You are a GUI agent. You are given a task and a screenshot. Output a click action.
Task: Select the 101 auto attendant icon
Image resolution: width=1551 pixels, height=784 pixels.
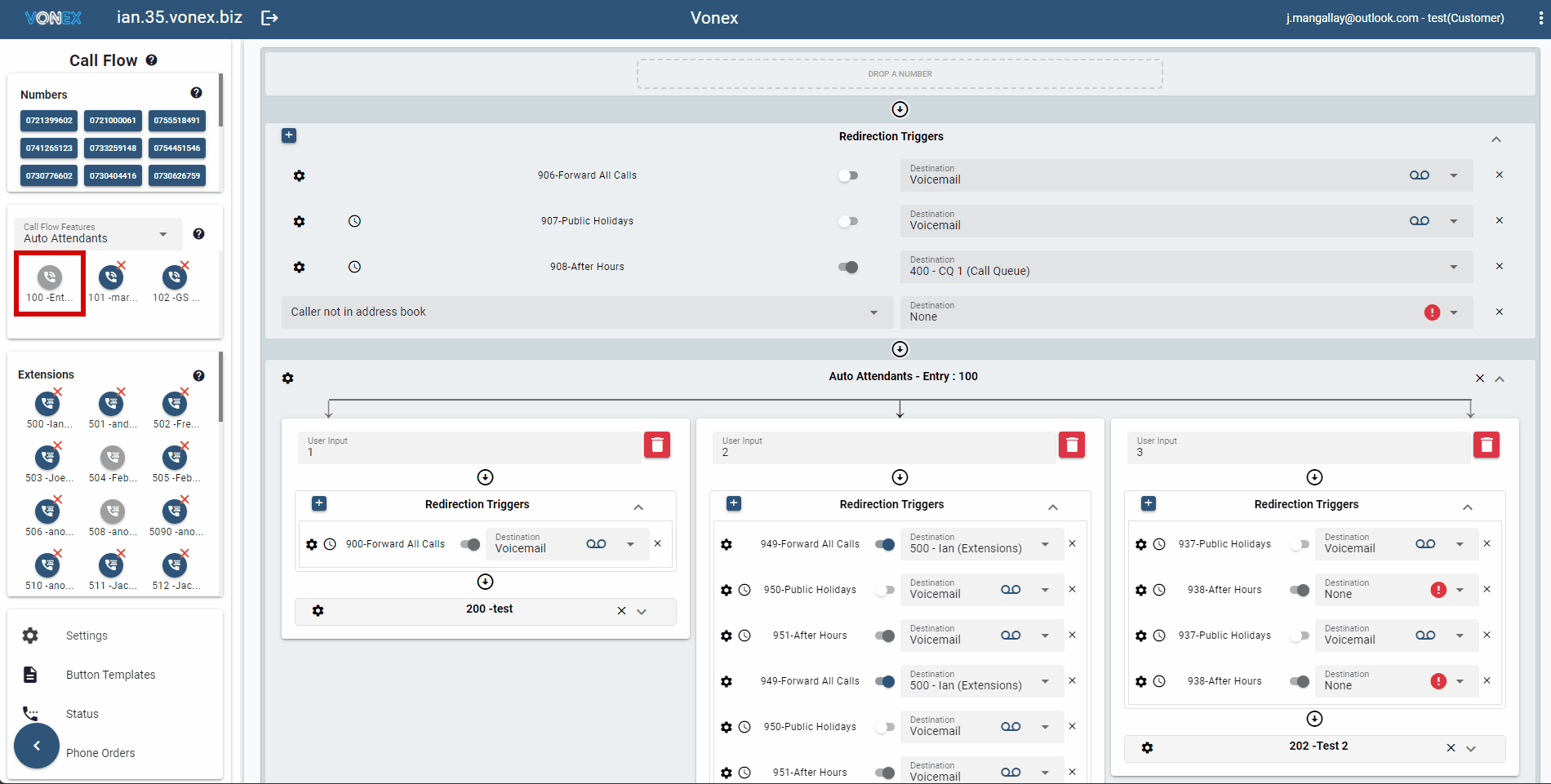pyautogui.click(x=112, y=278)
